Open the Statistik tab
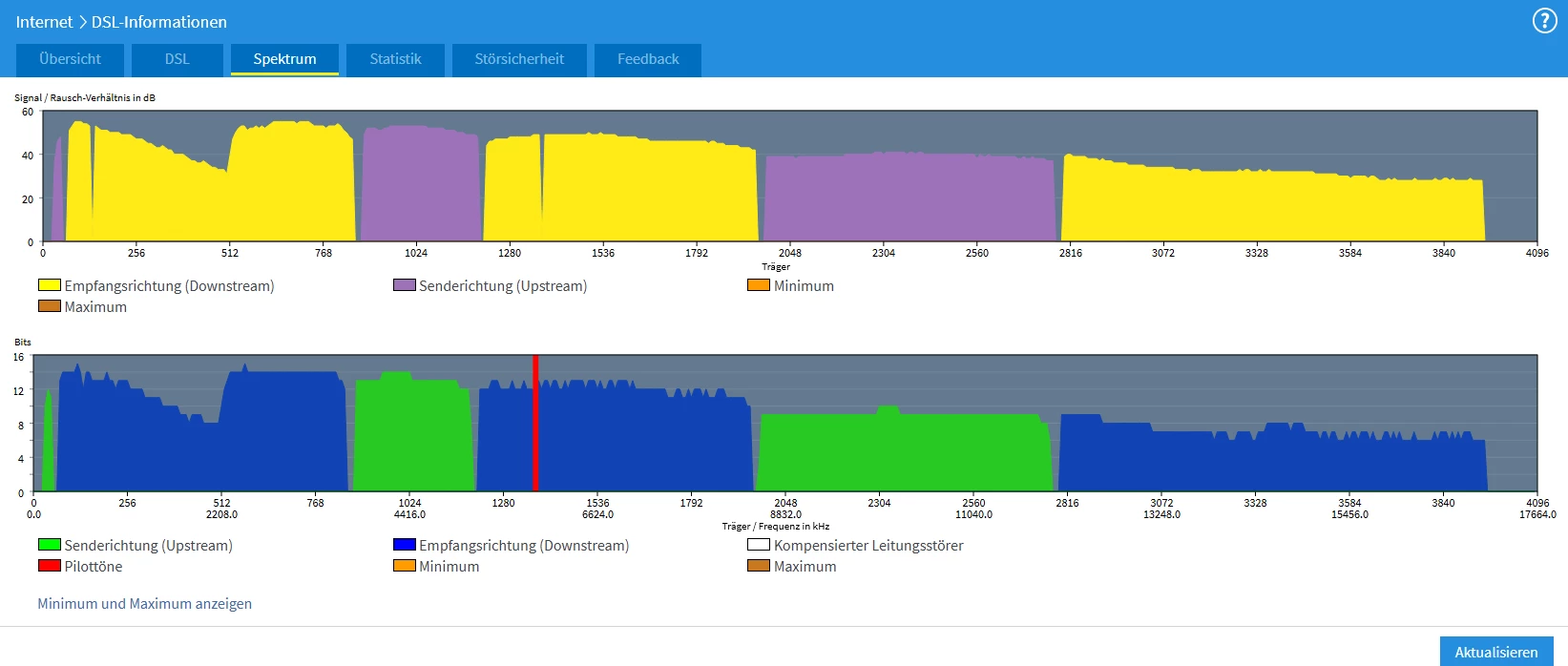 click(x=395, y=59)
